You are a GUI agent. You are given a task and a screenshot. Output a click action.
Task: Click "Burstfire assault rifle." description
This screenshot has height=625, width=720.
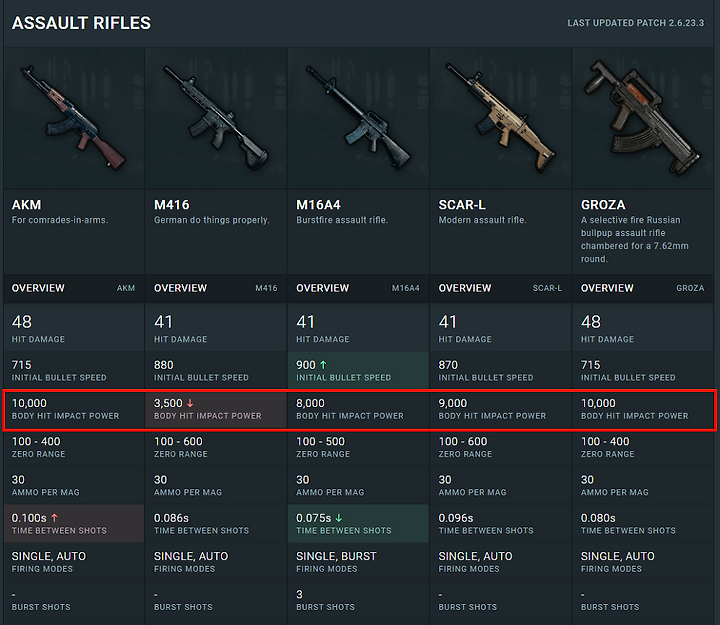click(342, 220)
